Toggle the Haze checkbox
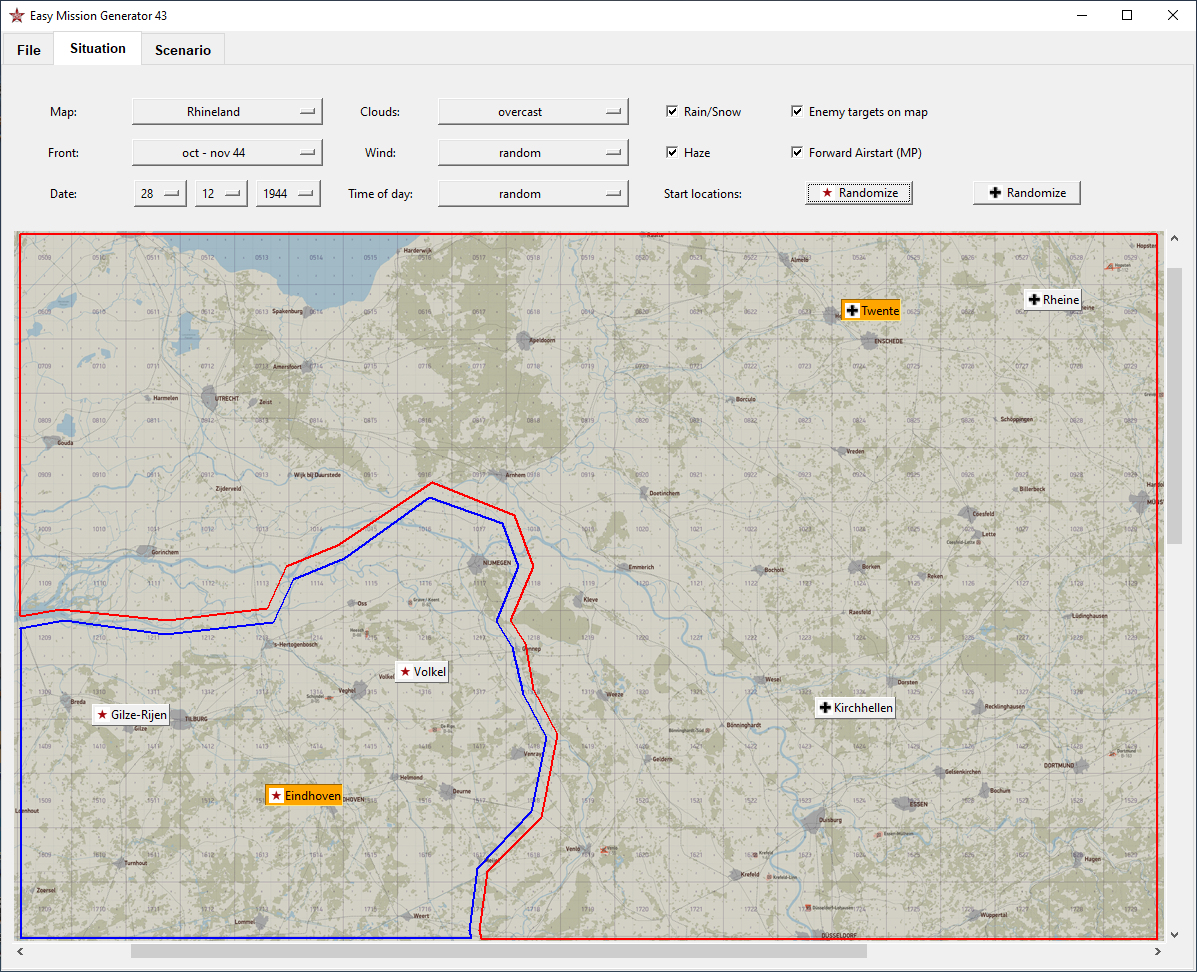 672,153
